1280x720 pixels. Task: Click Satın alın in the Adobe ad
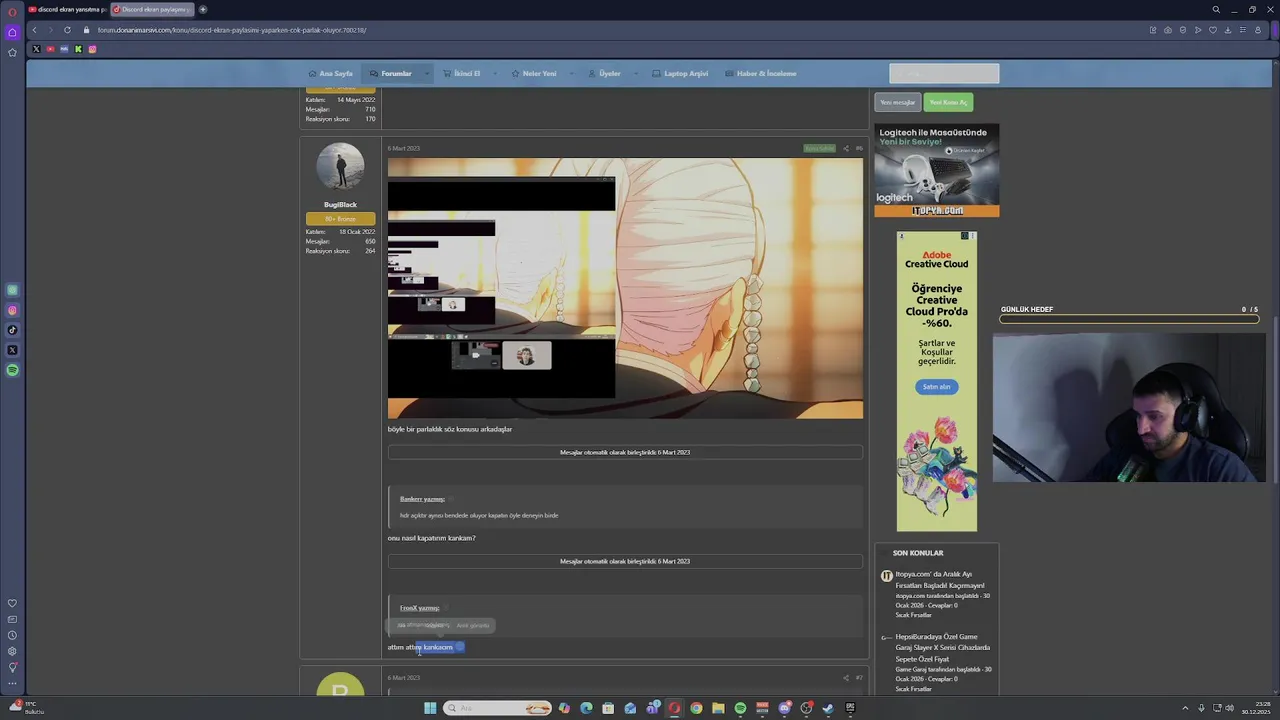[x=937, y=387]
